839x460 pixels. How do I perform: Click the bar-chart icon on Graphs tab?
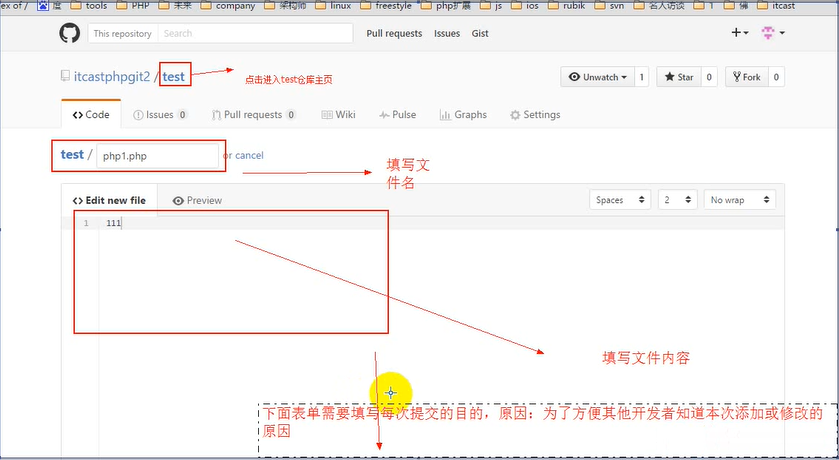(445, 115)
